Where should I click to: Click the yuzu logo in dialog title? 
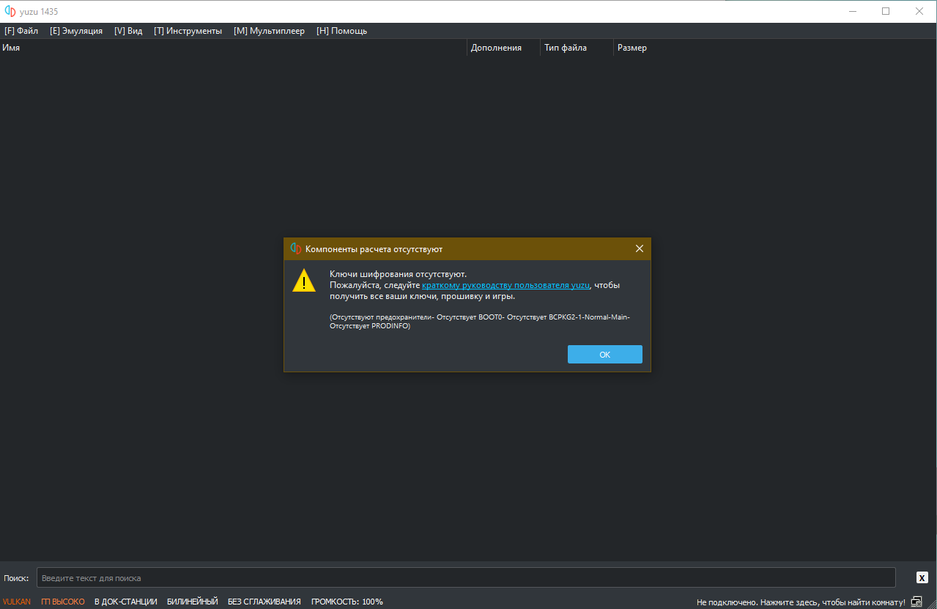[x=295, y=249]
